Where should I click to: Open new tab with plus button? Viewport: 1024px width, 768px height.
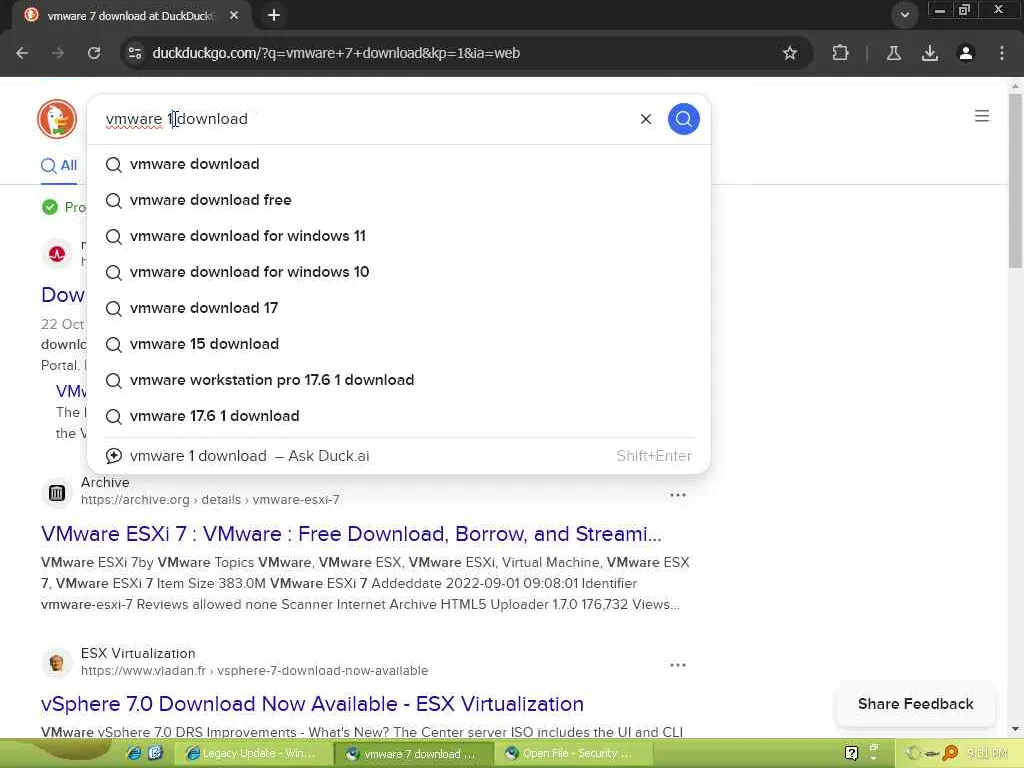[274, 15]
